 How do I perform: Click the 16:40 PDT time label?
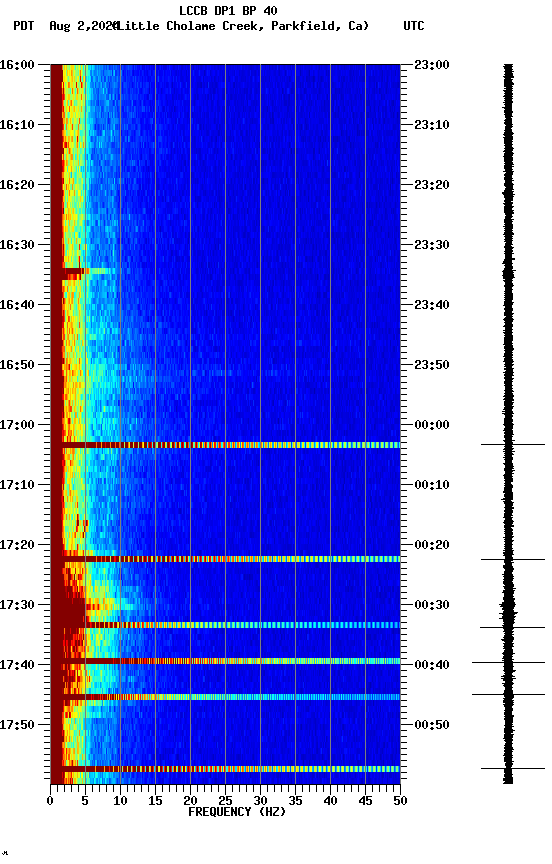point(17,305)
